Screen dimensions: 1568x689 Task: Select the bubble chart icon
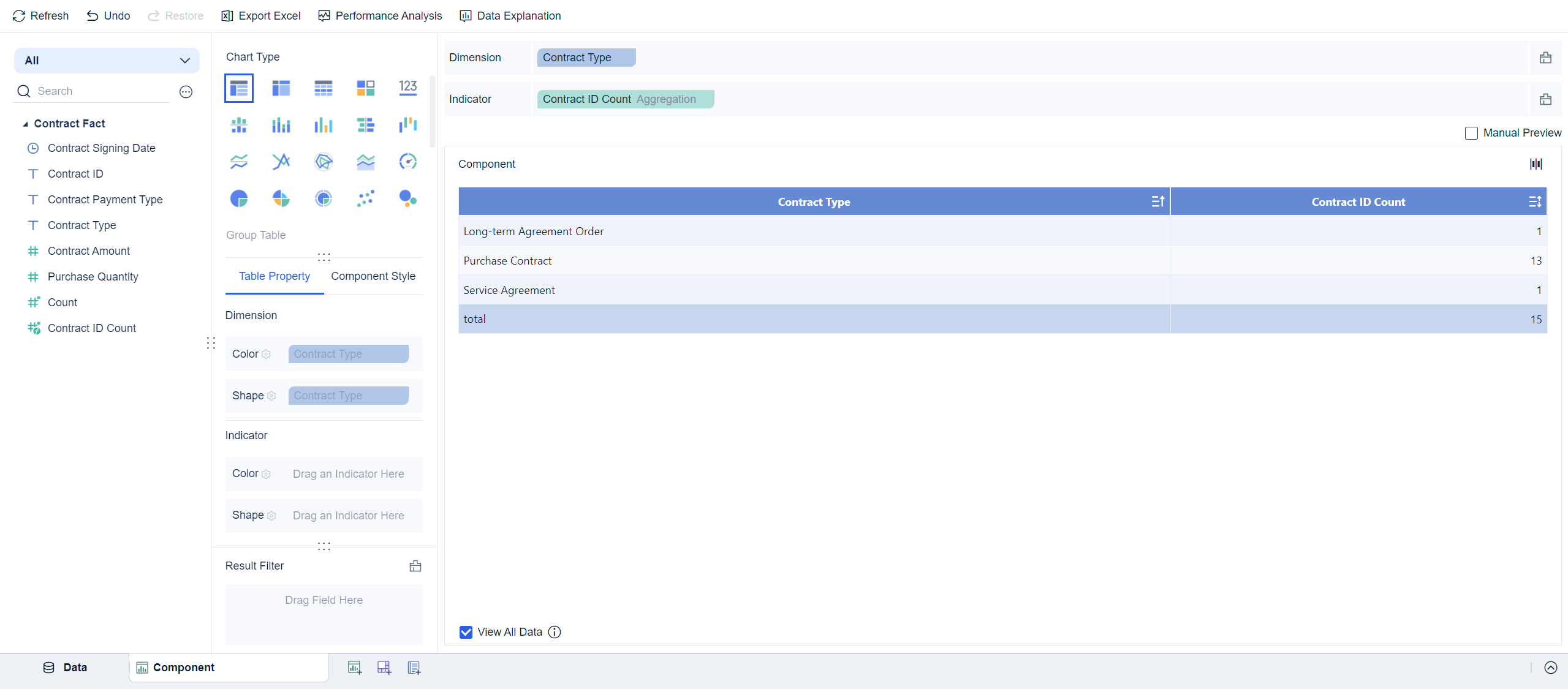pyautogui.click(x=408, y=198)
